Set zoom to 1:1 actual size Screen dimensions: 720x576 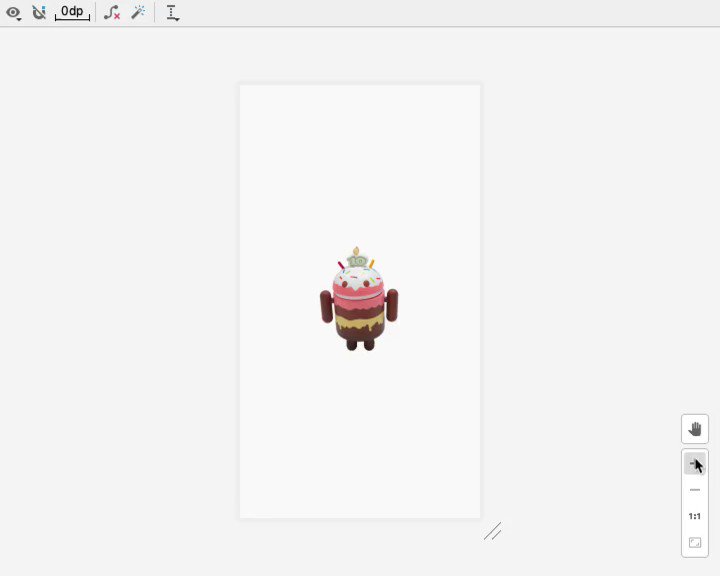pyautogui.click(x=695, y=516)
